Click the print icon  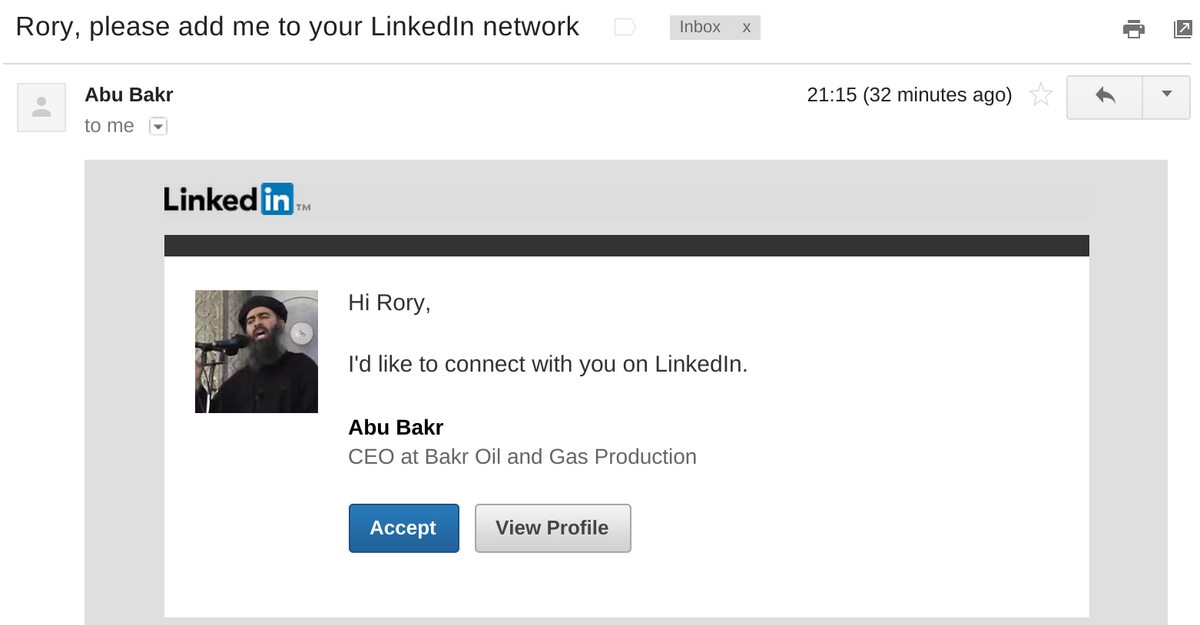click(1133, 29)
